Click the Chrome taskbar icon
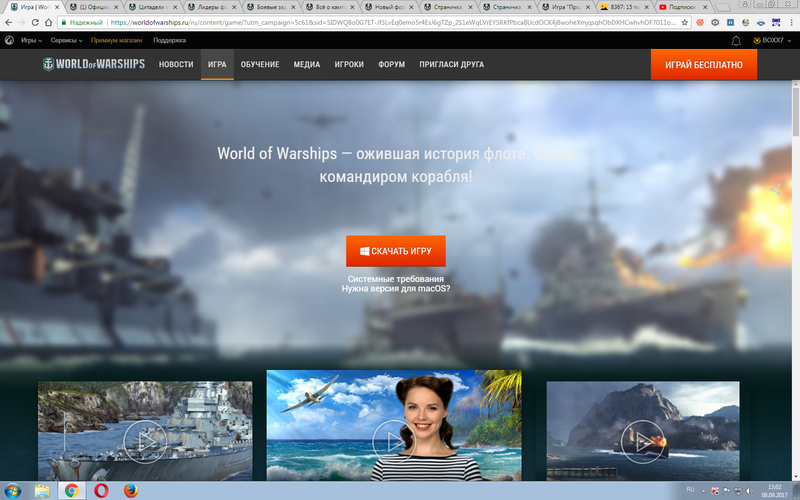 point(71,491)
